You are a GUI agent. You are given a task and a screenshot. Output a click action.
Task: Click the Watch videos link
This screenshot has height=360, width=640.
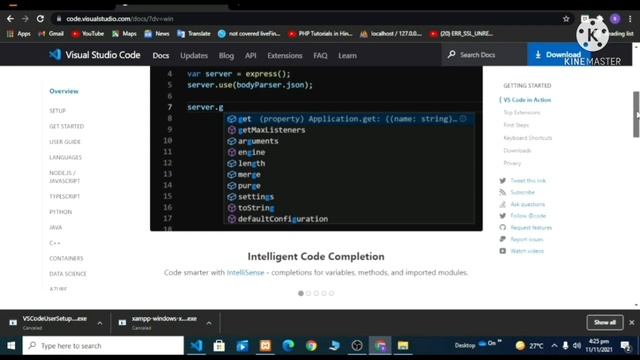(x=527, y=251)
